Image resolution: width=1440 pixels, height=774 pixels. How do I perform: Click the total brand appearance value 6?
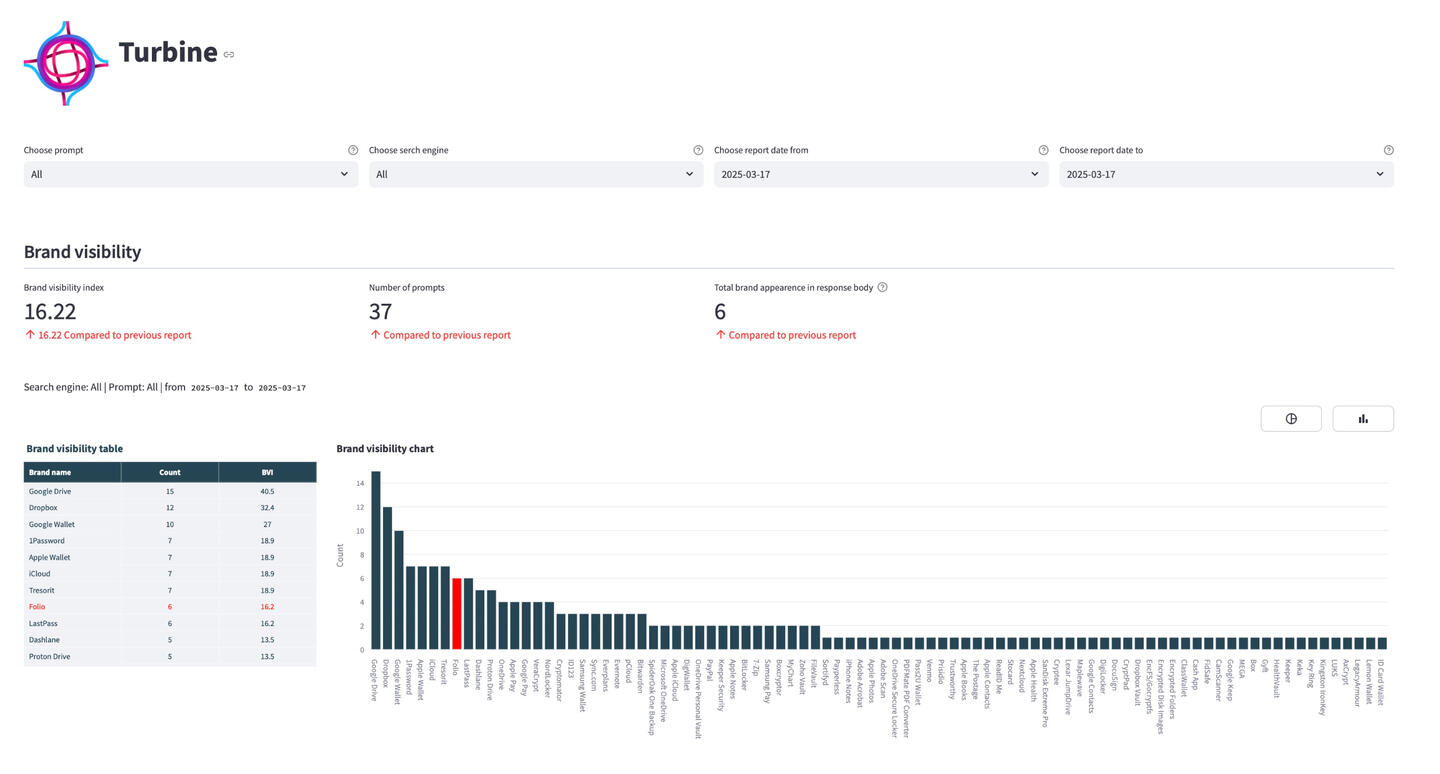pyautogui.click(x=720, y=312)
